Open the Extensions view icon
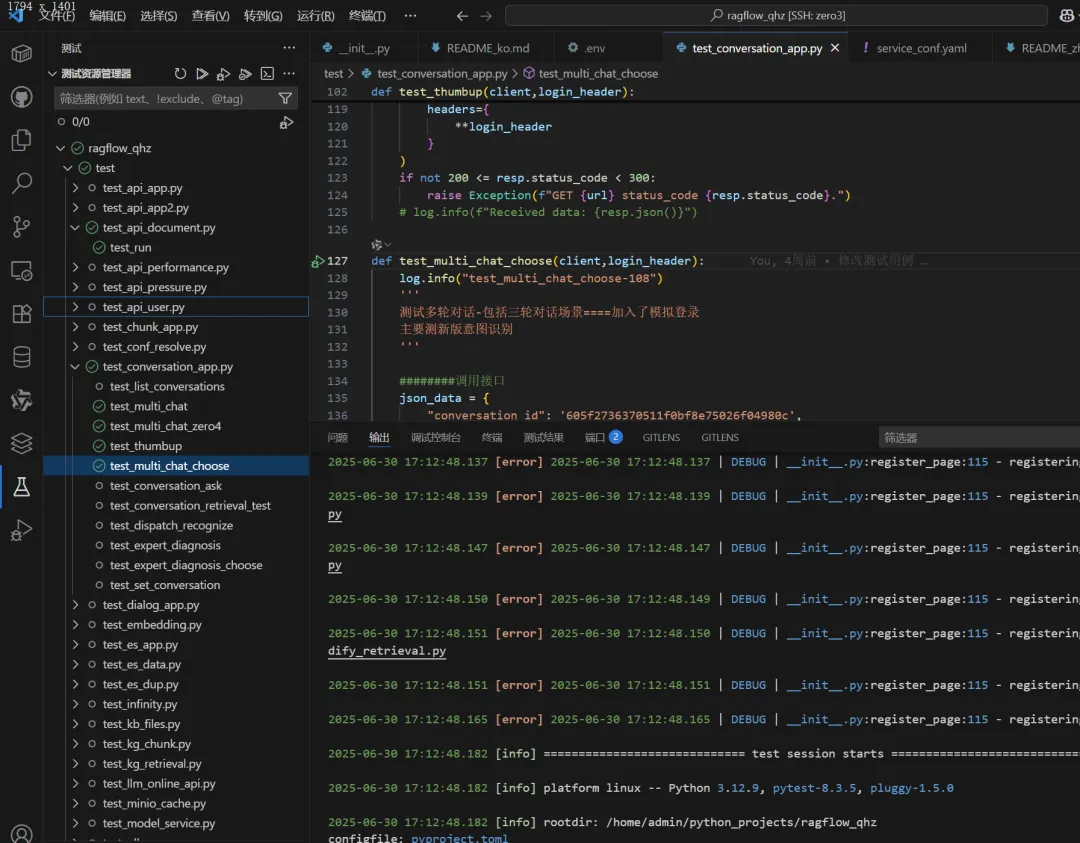This screenshot has width=1080, height=843. coord(21,314)
